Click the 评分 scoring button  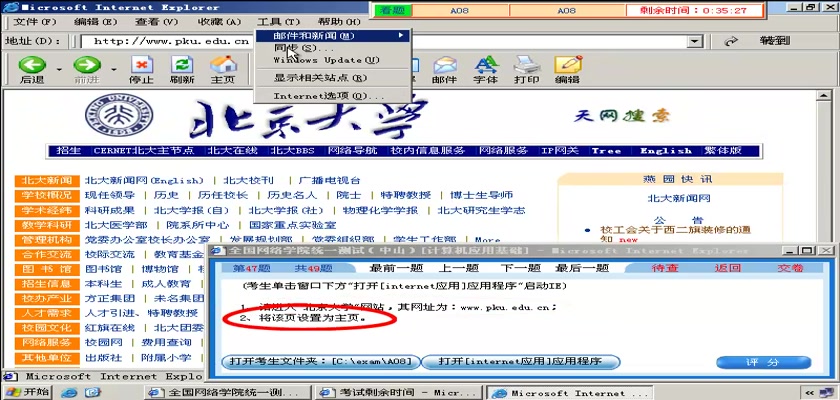pyautogui.click(x=764, y=363)
